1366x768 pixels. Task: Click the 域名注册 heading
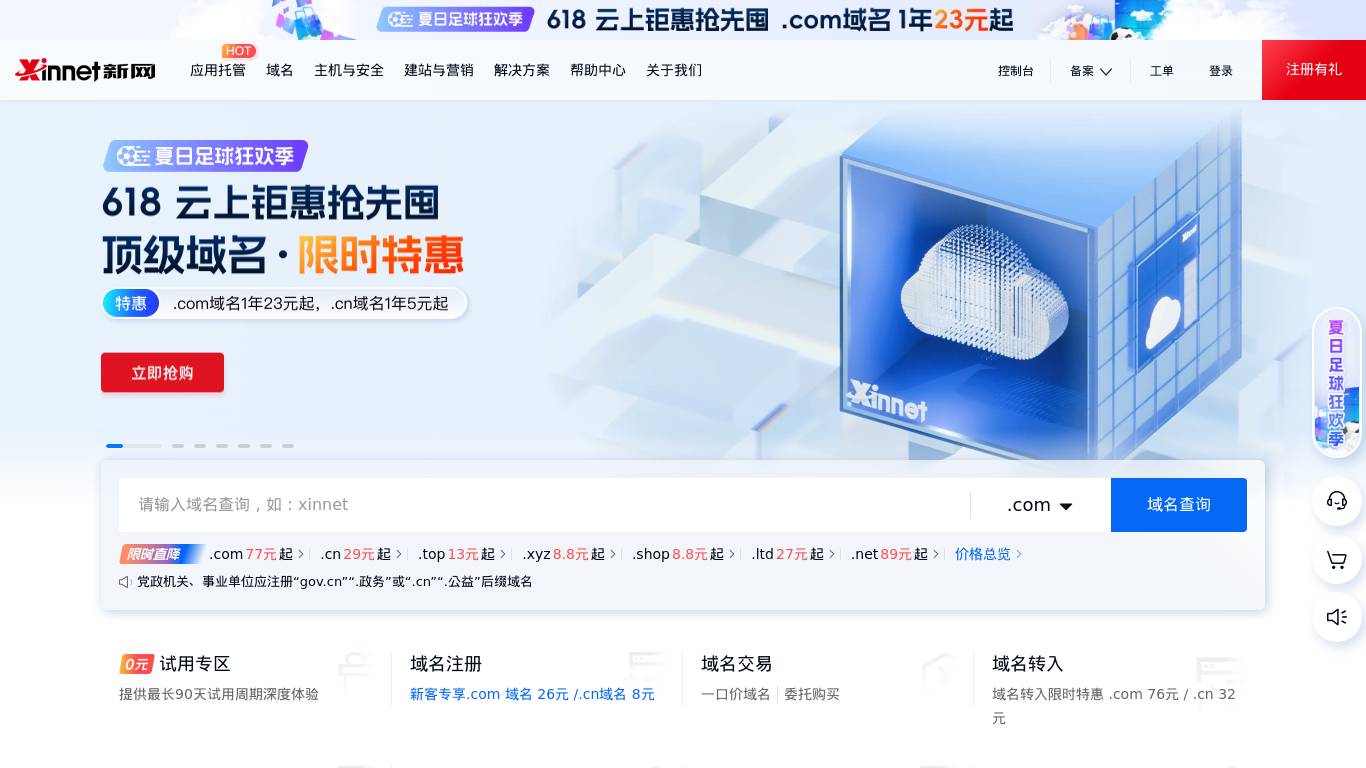coord(446,664)
